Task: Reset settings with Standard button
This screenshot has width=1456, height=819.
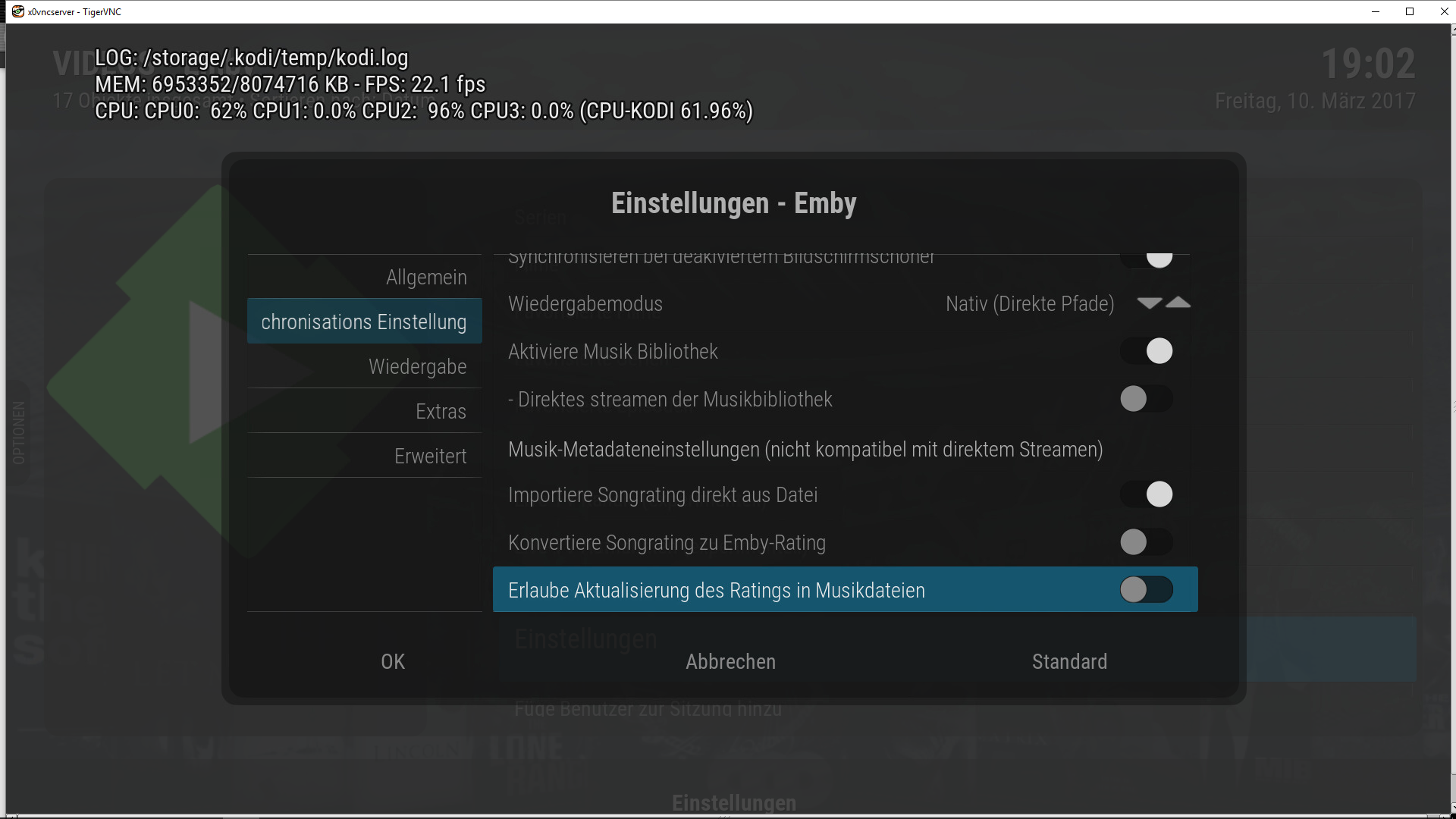Action: 1069,661
